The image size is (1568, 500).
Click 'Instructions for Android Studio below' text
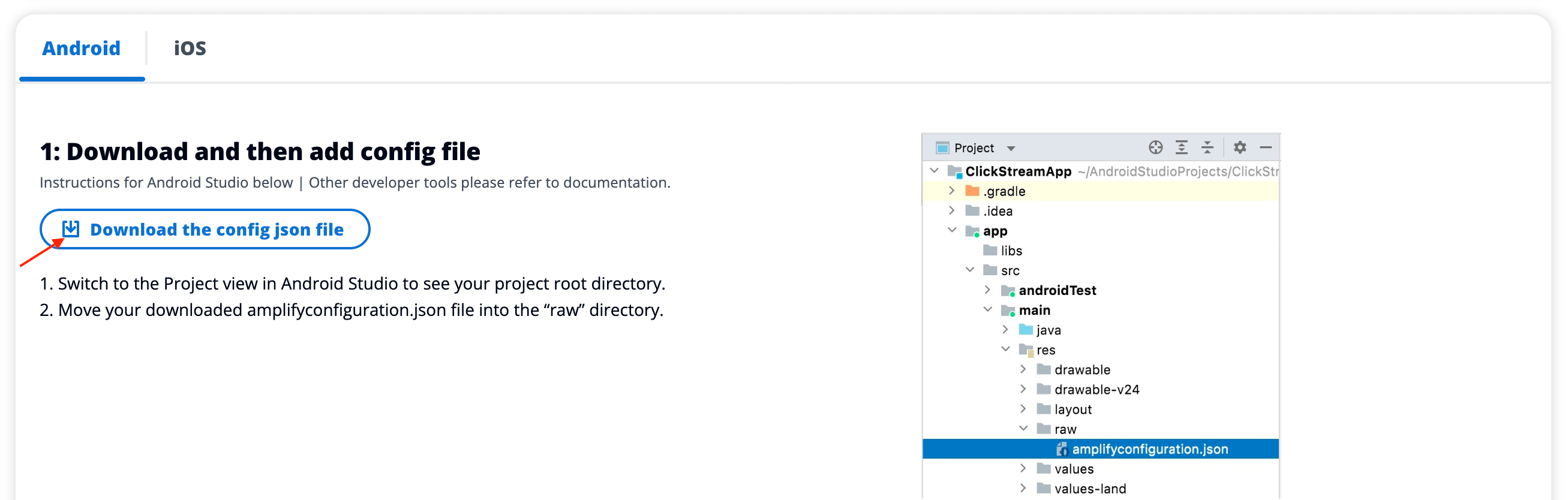pyautogui.click(x=166, y=182)
